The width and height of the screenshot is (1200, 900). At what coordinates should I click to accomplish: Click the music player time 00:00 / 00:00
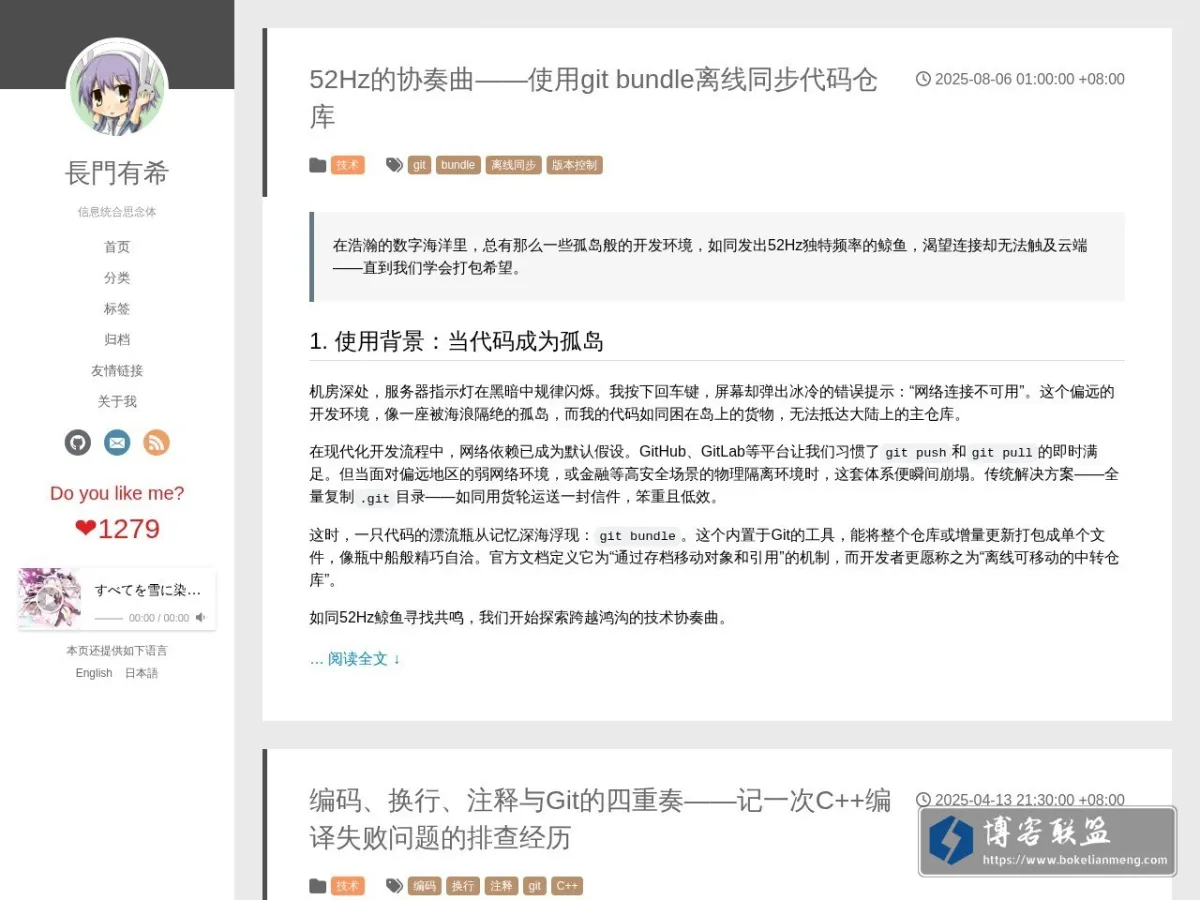pos(159,618)
